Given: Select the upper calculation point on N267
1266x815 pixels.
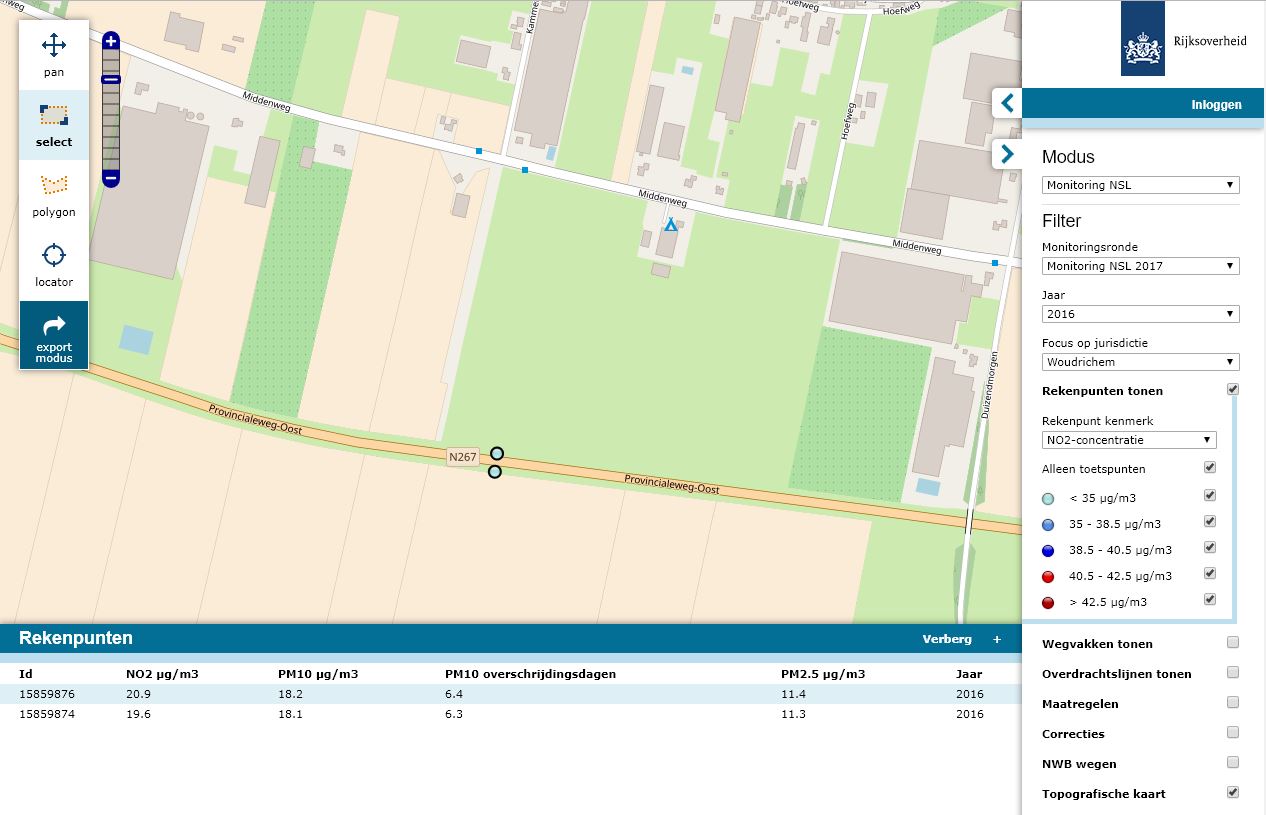Looking at the screenshot, I should pyautogui.click(x=497, y=454).
